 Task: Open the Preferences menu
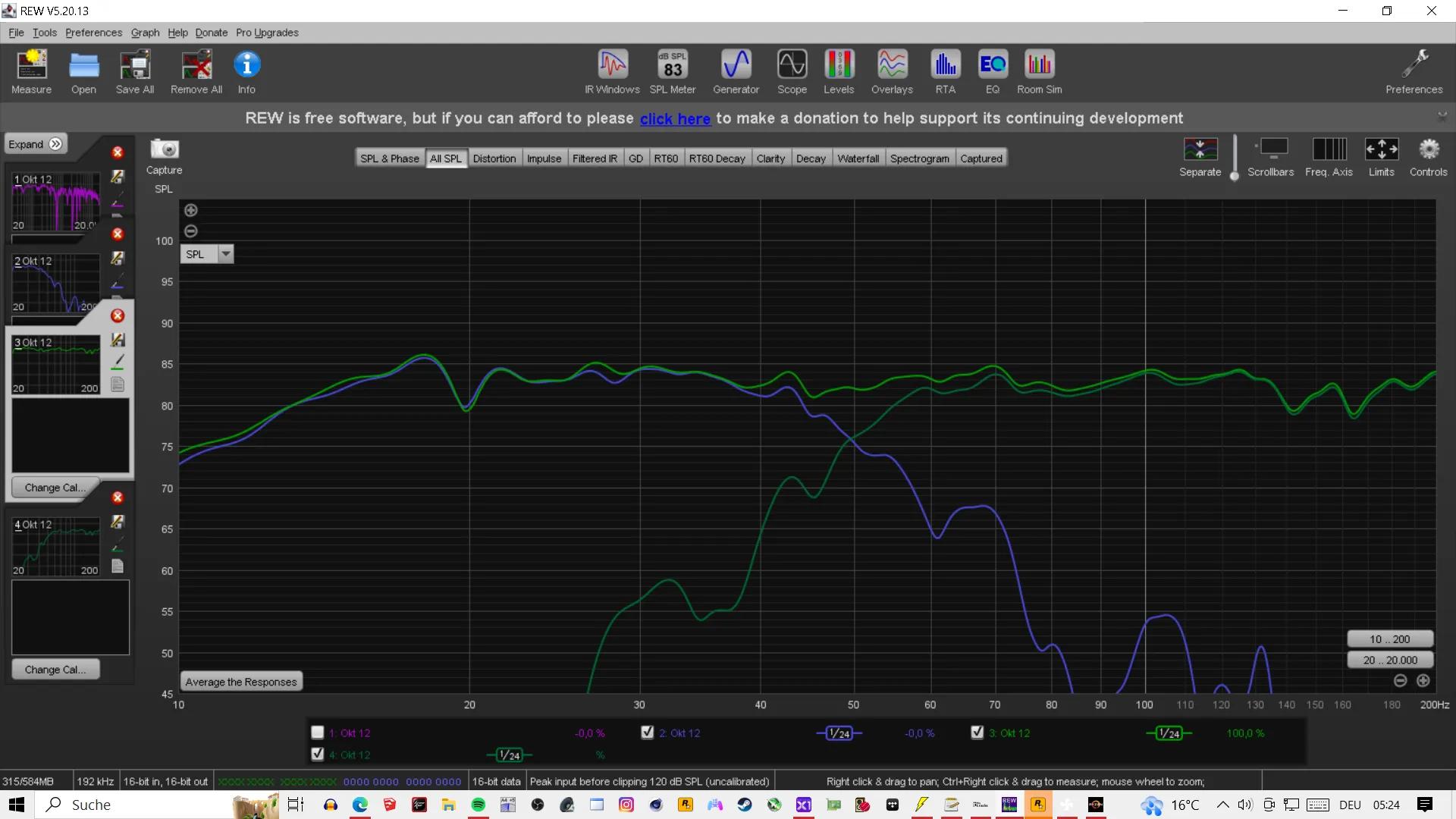(93, 33)
